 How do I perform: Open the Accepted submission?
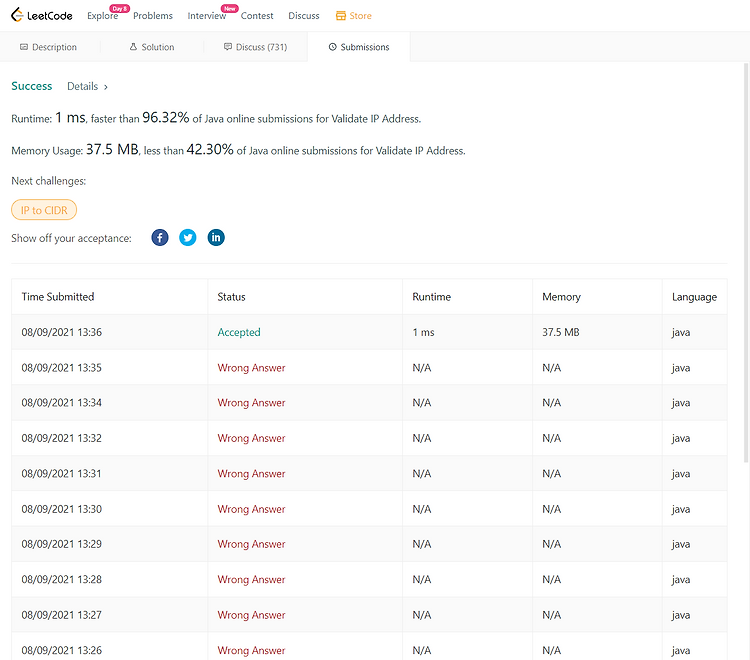239,332
